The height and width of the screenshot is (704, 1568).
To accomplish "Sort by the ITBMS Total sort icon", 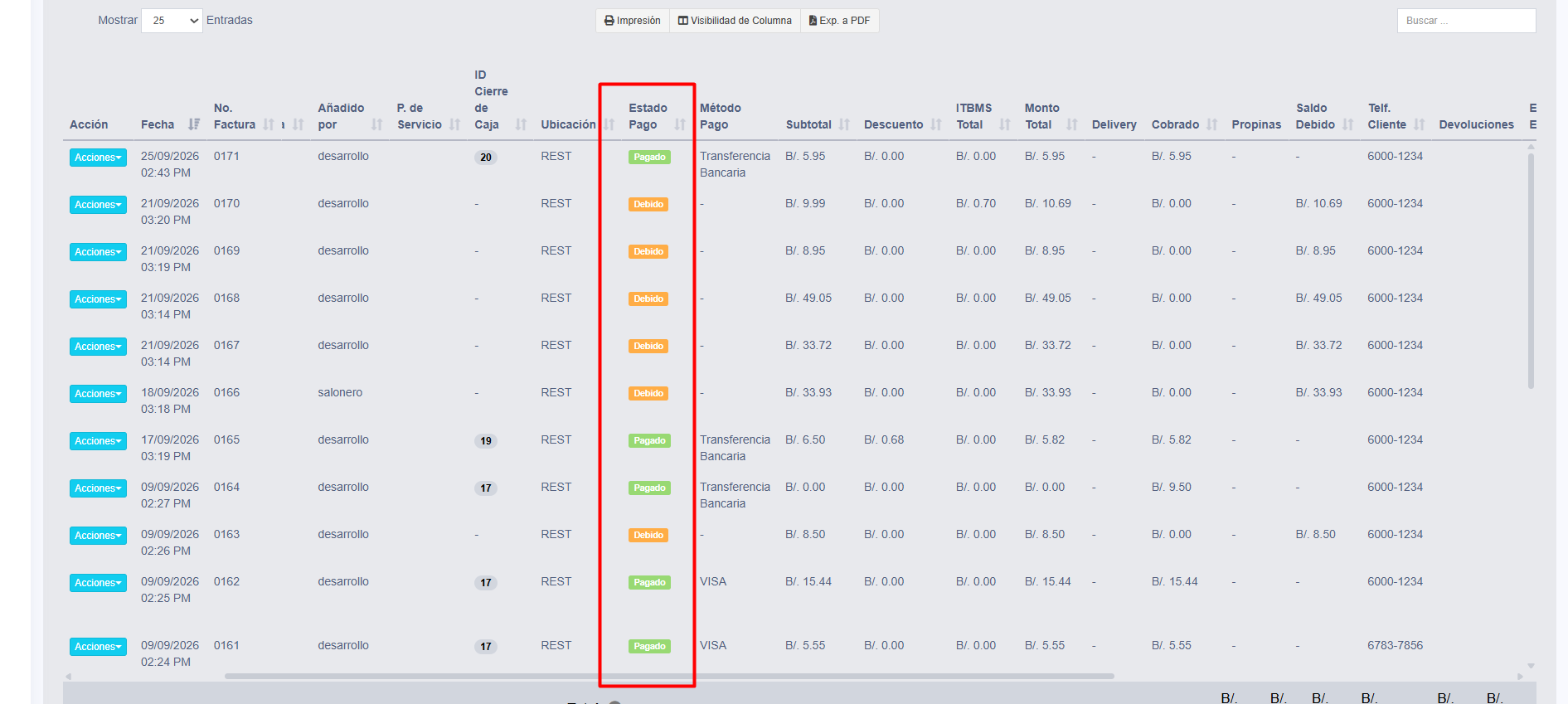I will [x=1005, y=124].
